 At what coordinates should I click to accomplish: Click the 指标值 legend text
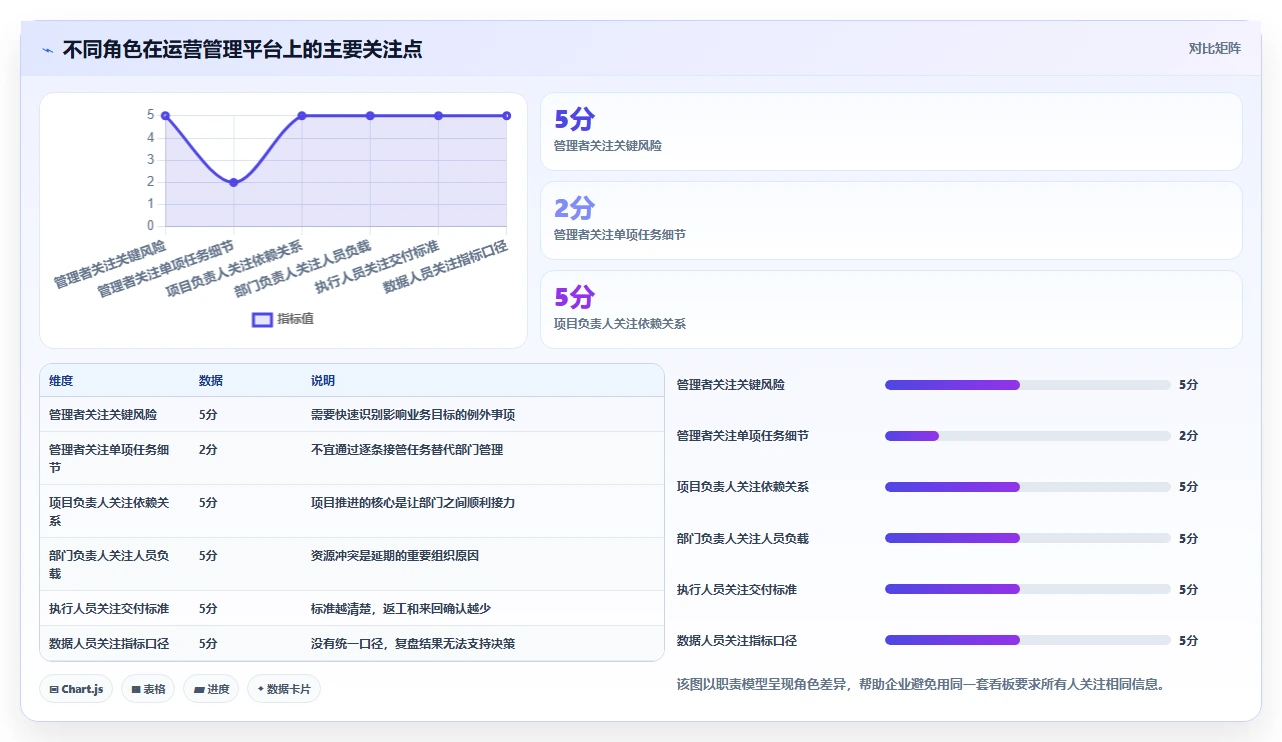[296, 319]
